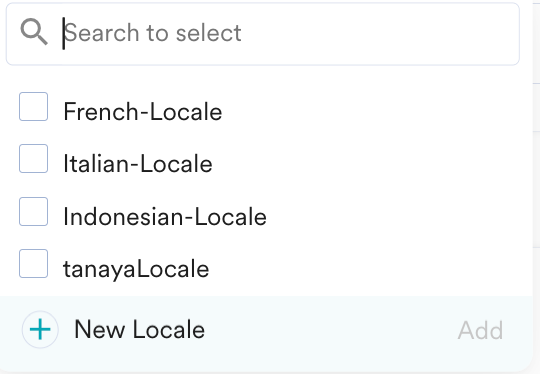Click the word Italian in second option

click(x=96, y=164)
